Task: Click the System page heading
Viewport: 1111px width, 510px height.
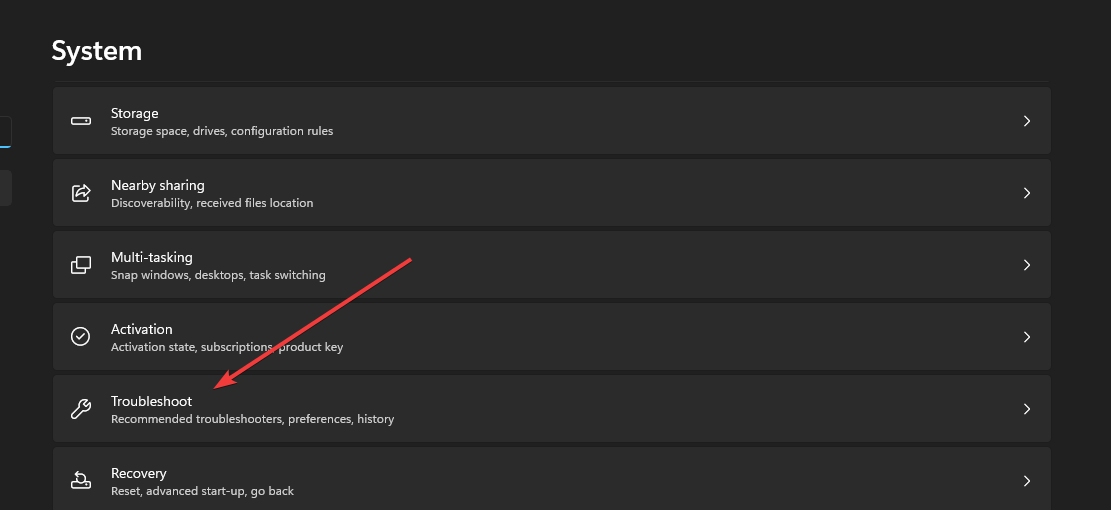Action: pyautogui.click(x=97, y=50)
